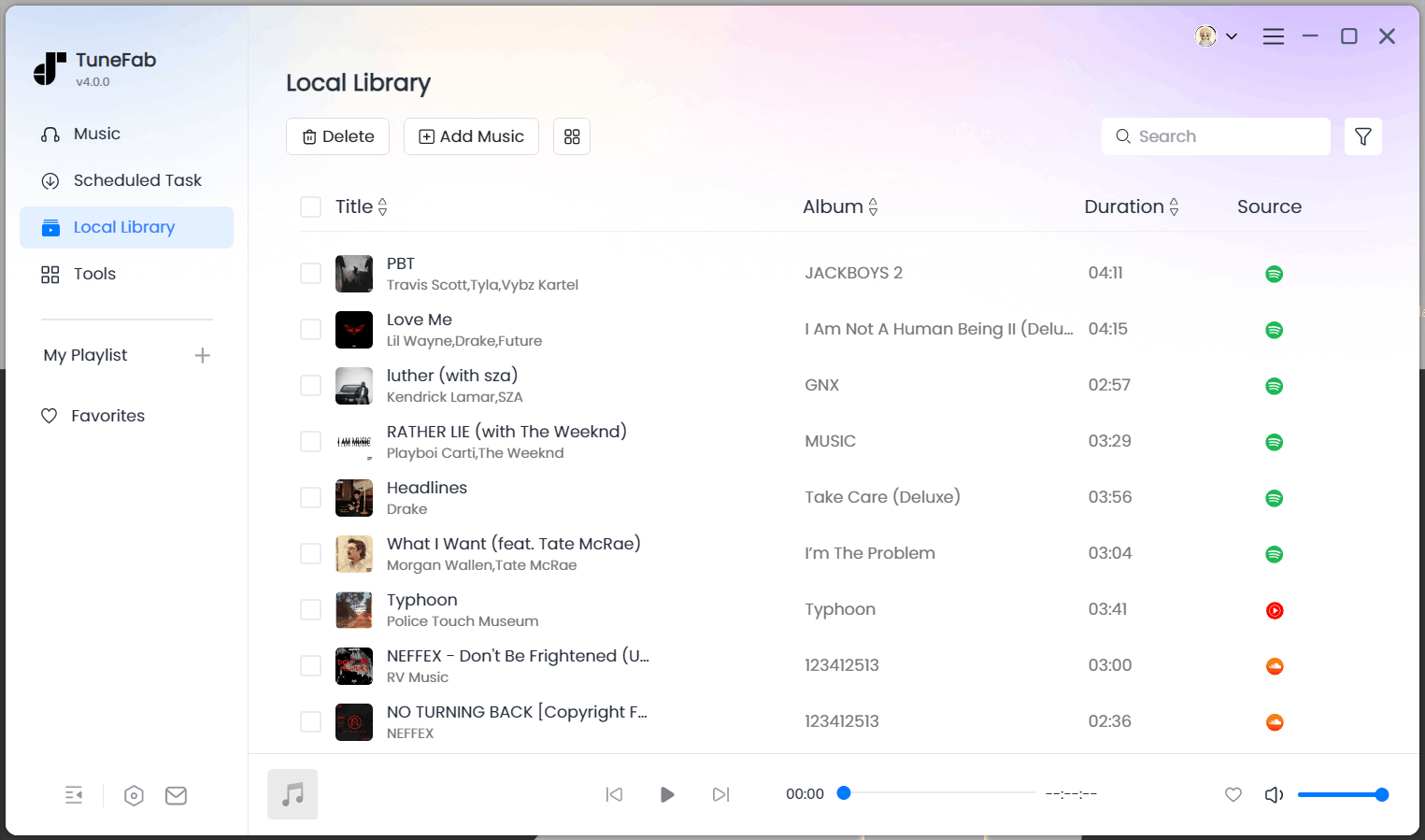The image size is (1425, 840).
Task: Click inside the Search field
Action: click(1215, 136)
